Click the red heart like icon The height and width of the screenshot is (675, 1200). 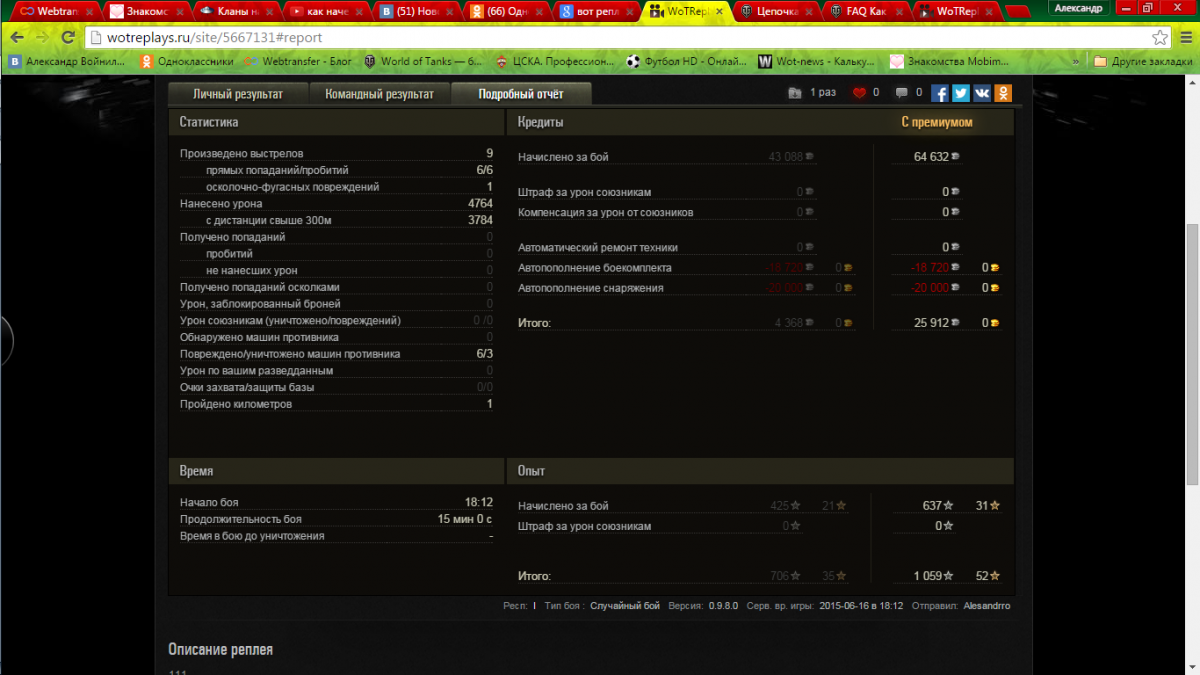858,93
